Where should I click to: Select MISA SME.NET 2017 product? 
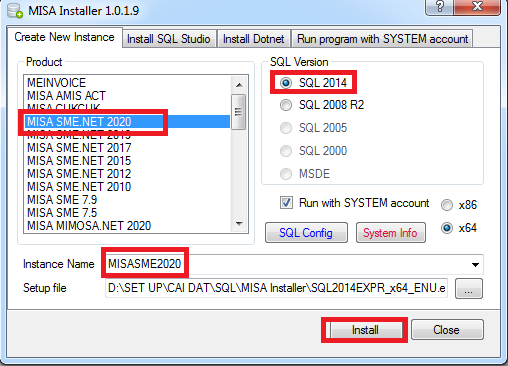[127, 148]
